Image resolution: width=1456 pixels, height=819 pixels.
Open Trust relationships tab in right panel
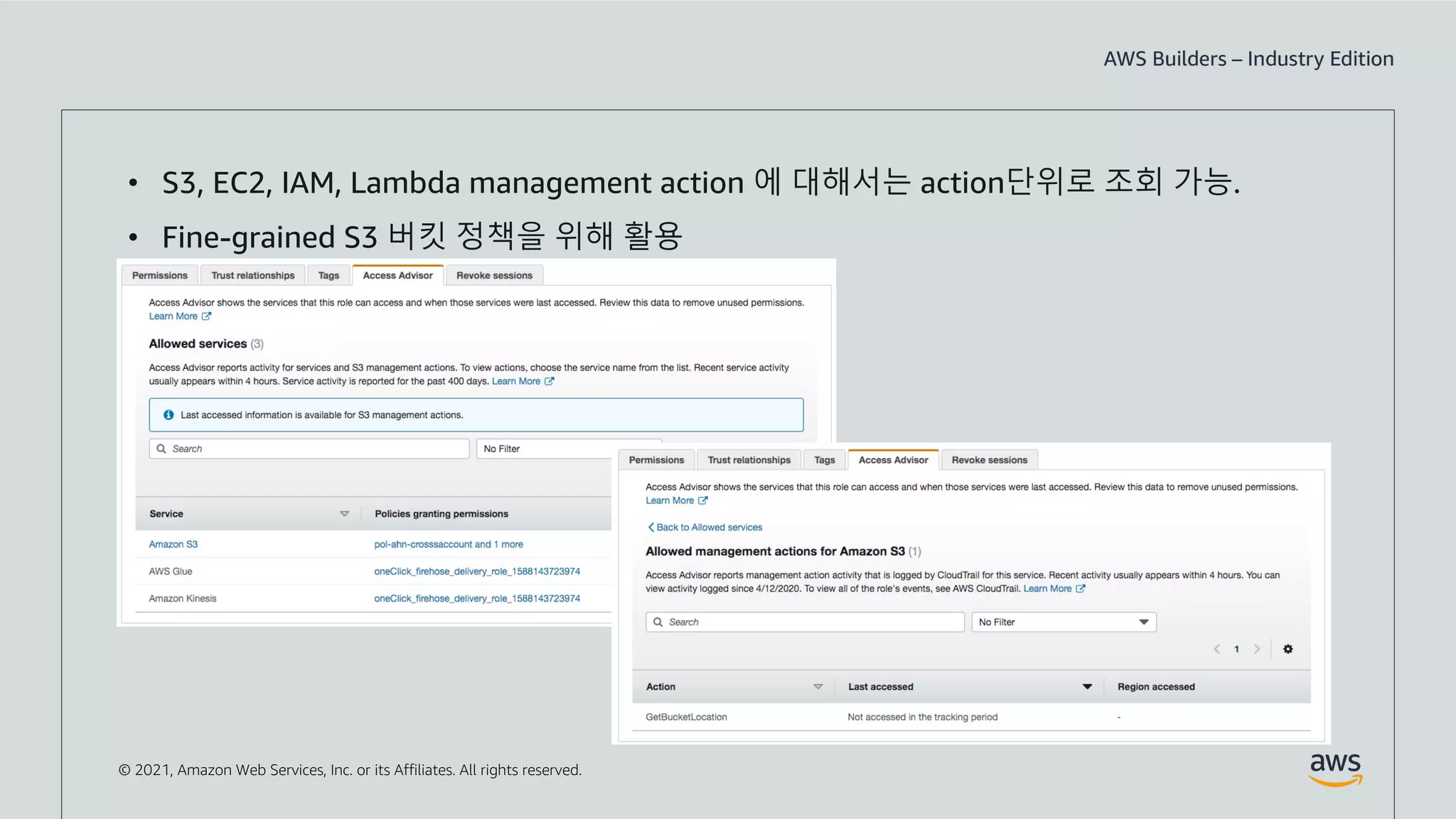click(749, 460)
